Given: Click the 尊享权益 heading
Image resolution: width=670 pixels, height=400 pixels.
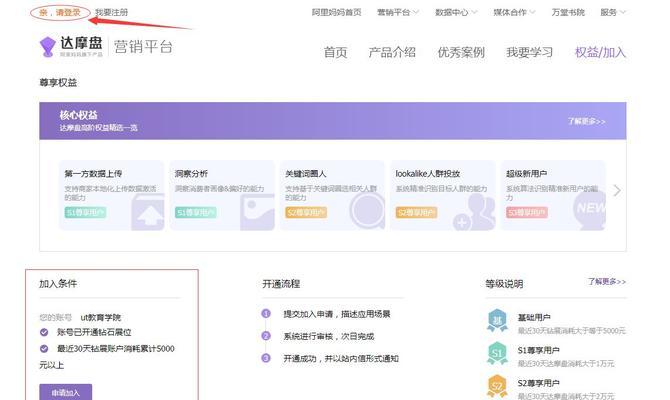Looking at the screenshot, I should click(x=58, y=82).
